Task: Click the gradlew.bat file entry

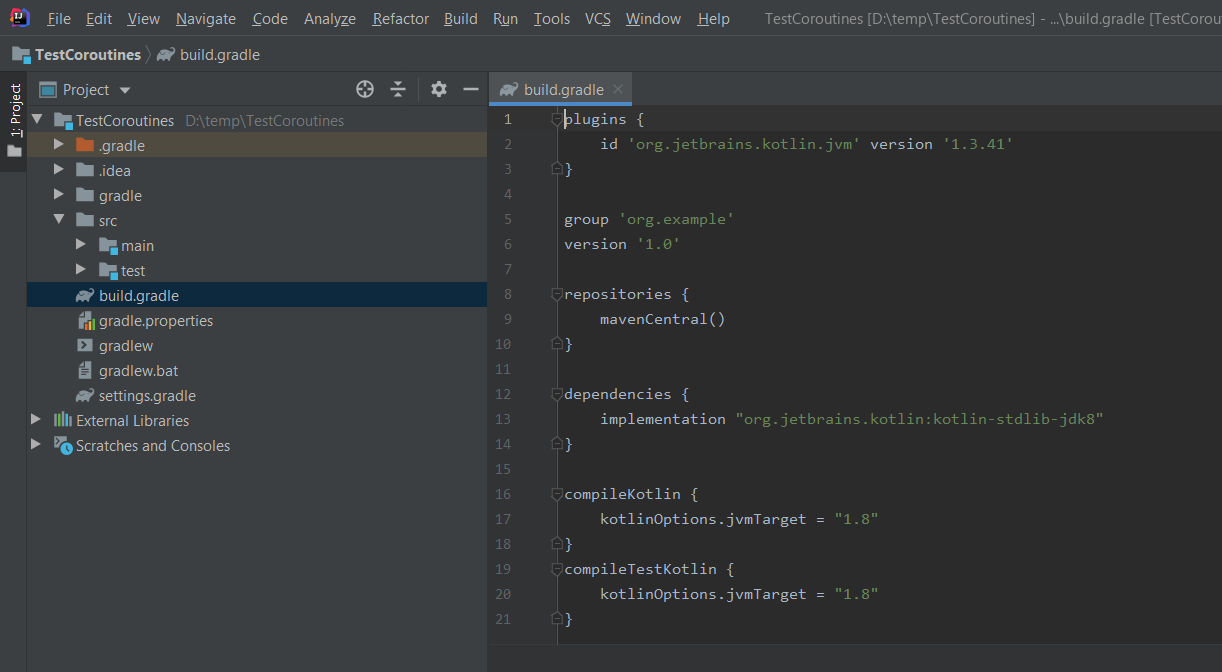Action: coord(138,370)
